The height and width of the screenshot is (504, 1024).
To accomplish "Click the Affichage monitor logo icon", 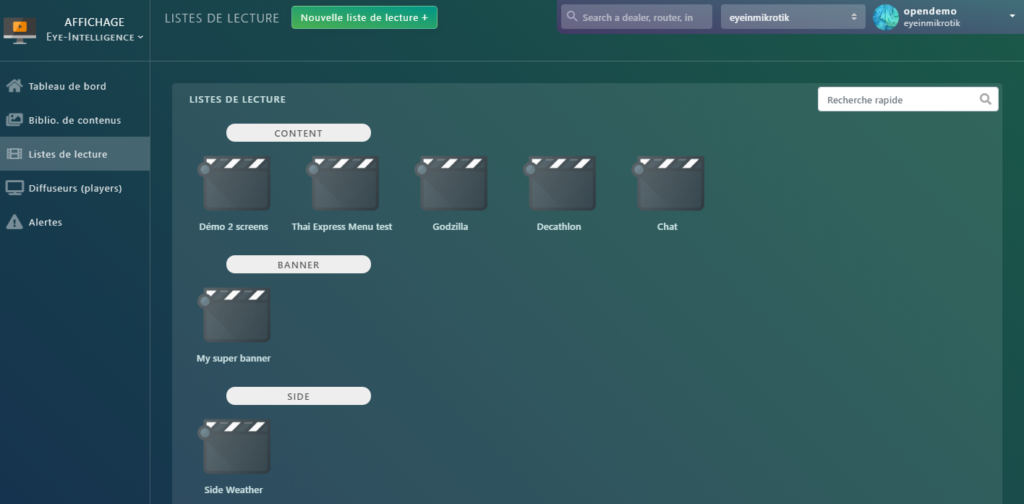I will (x=16, y=29).
